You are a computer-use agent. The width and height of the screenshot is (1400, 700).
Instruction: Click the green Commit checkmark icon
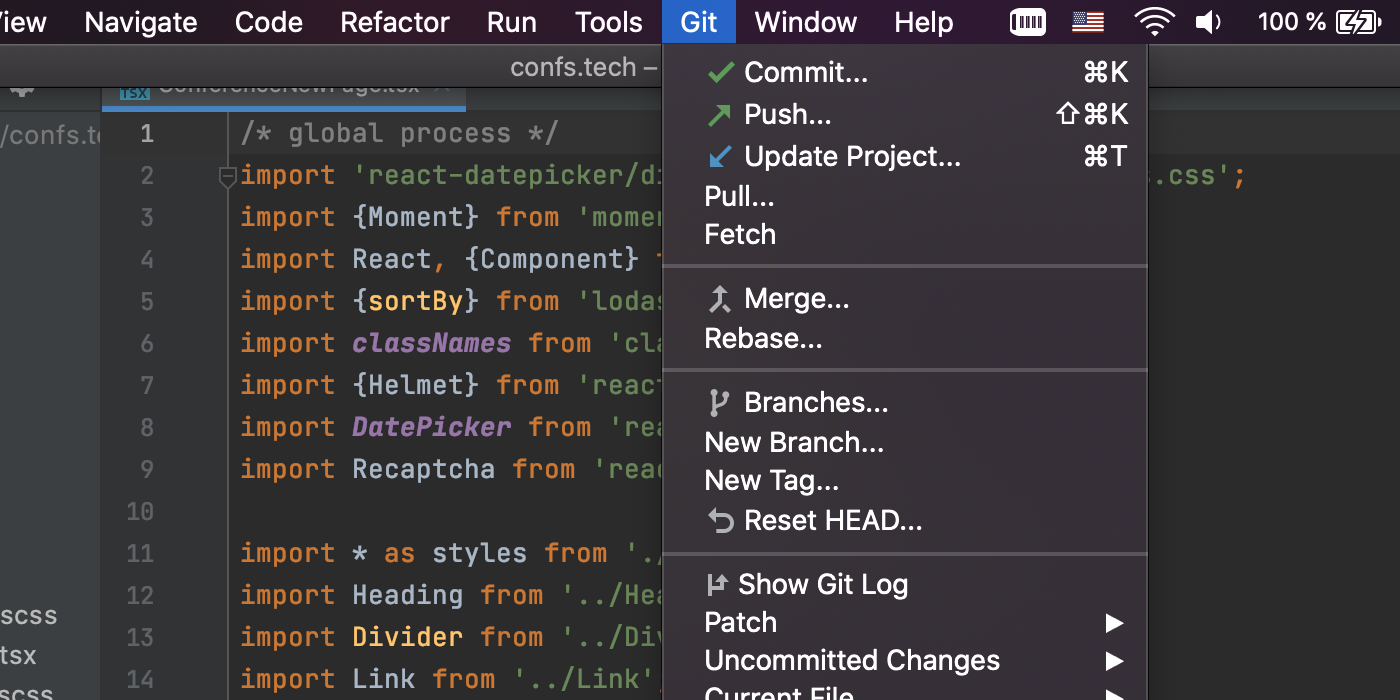(x=720, y=72)
